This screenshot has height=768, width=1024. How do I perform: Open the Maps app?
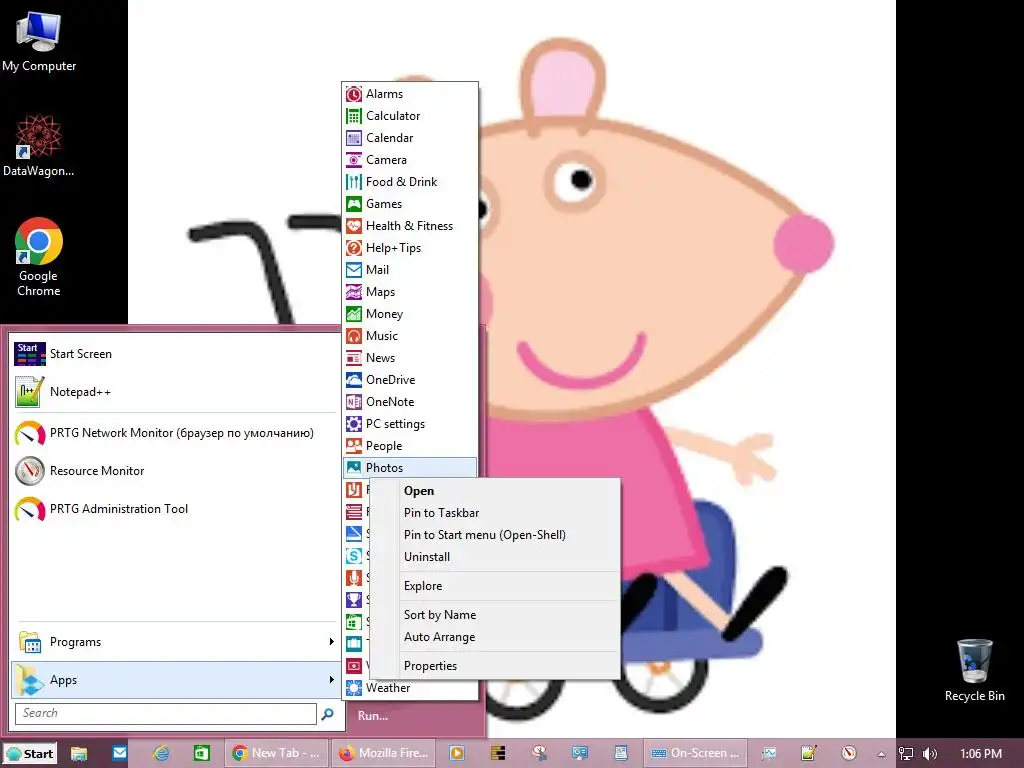pos(409,292)
